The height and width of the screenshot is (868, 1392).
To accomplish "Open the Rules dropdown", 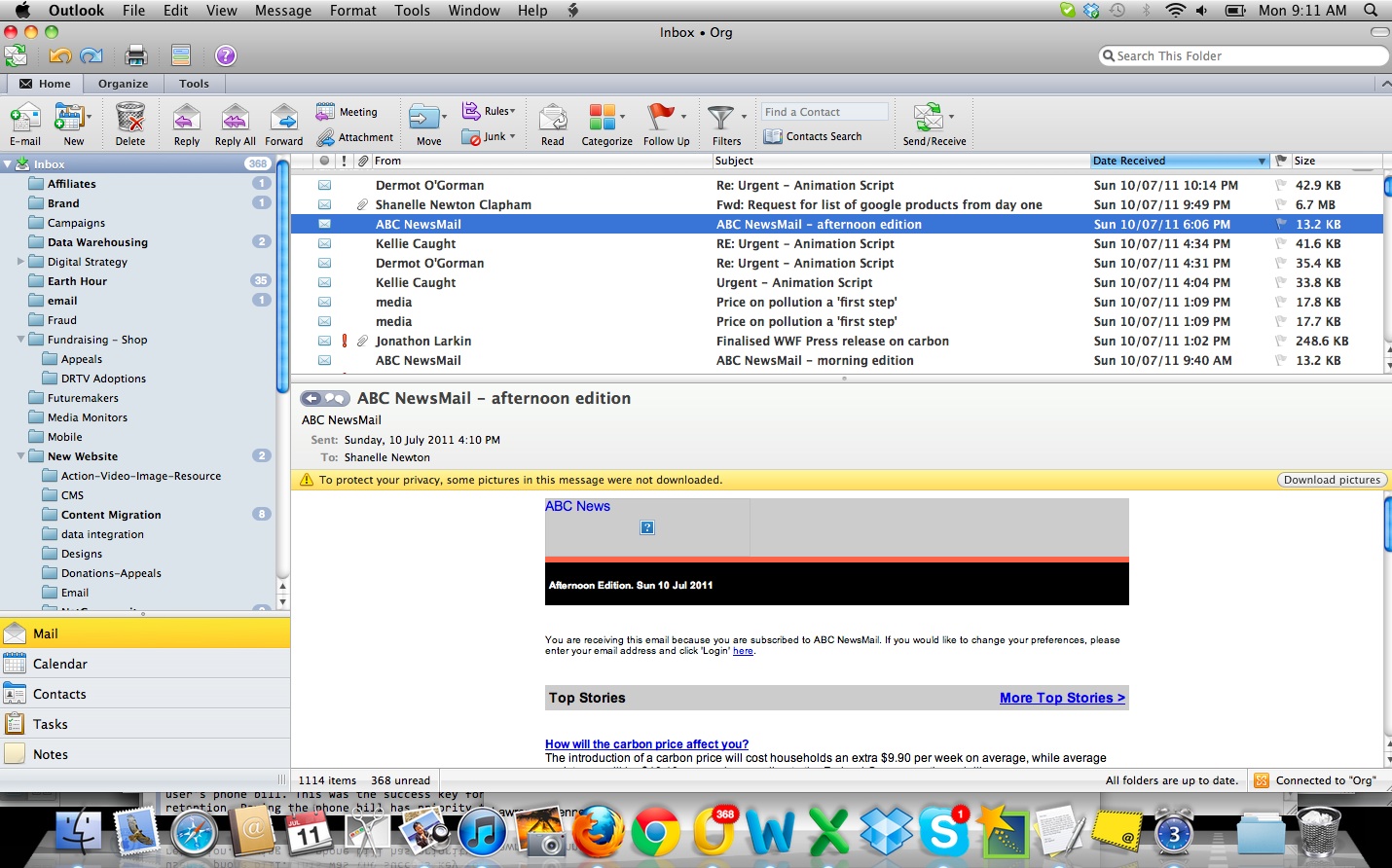I will 490,111.
